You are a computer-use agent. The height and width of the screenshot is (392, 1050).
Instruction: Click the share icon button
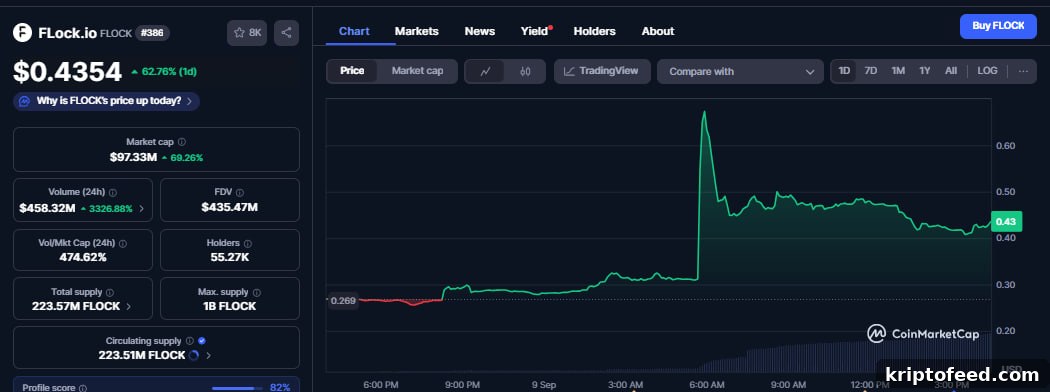[x=287, y=33]
